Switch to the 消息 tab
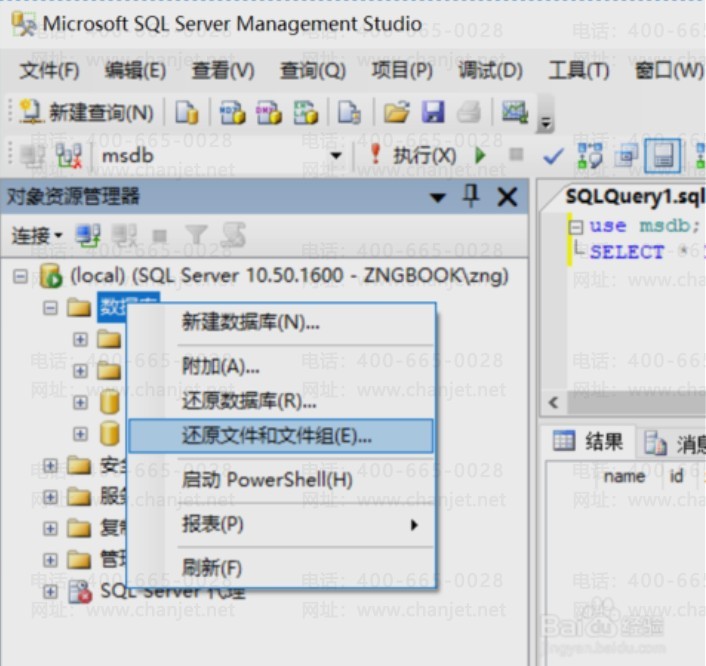The image size is (706, 666). tap(674, 443)
